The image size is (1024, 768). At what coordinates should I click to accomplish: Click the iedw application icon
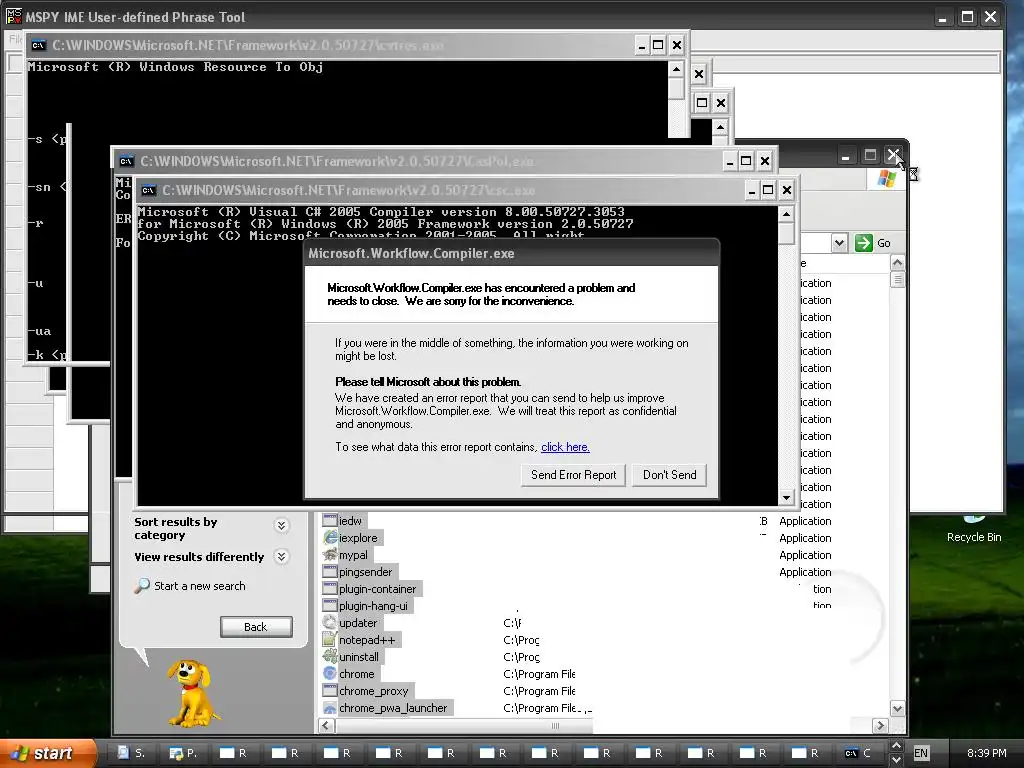330,520
